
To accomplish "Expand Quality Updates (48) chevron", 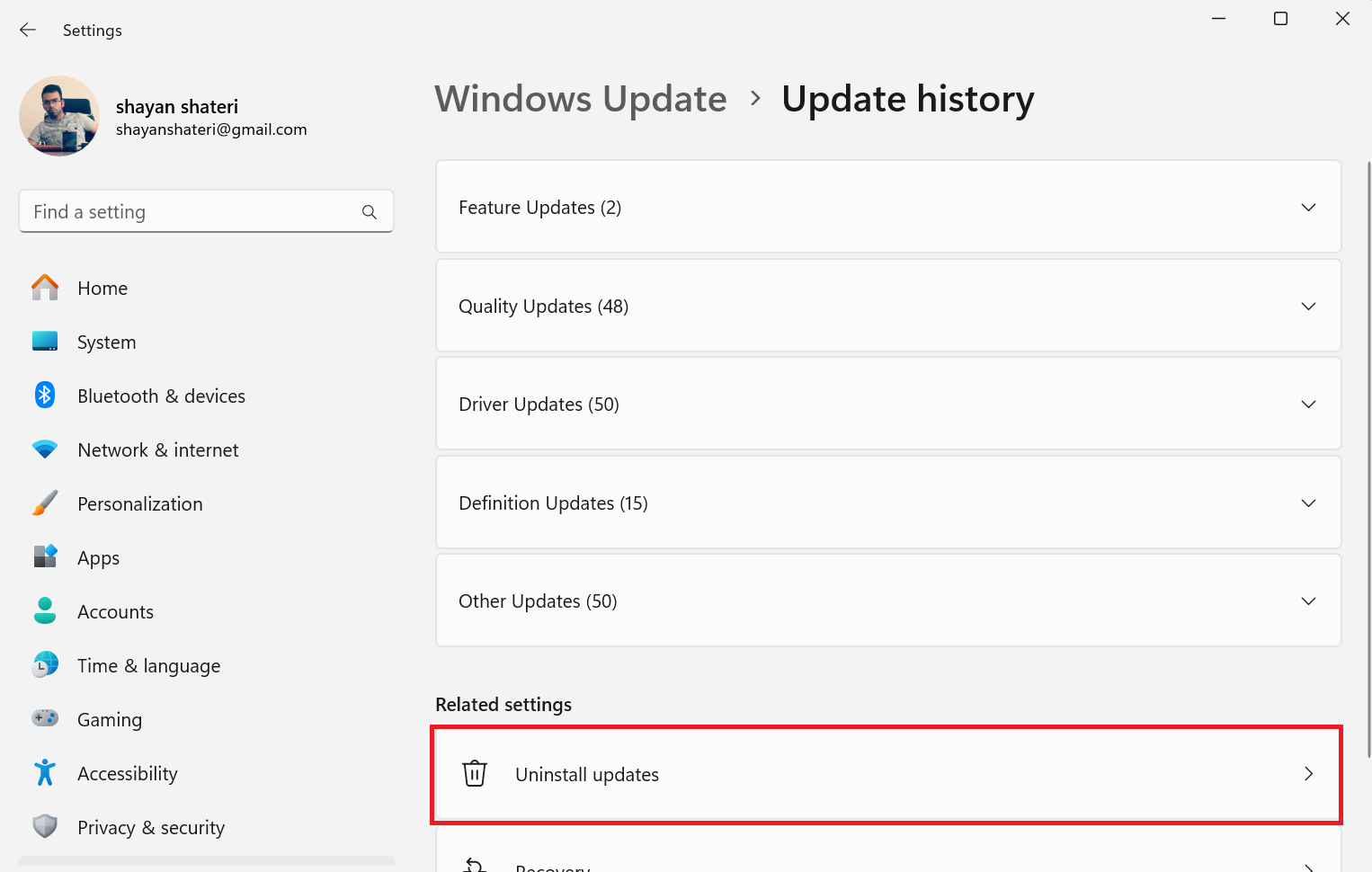I will [1308, 307].
